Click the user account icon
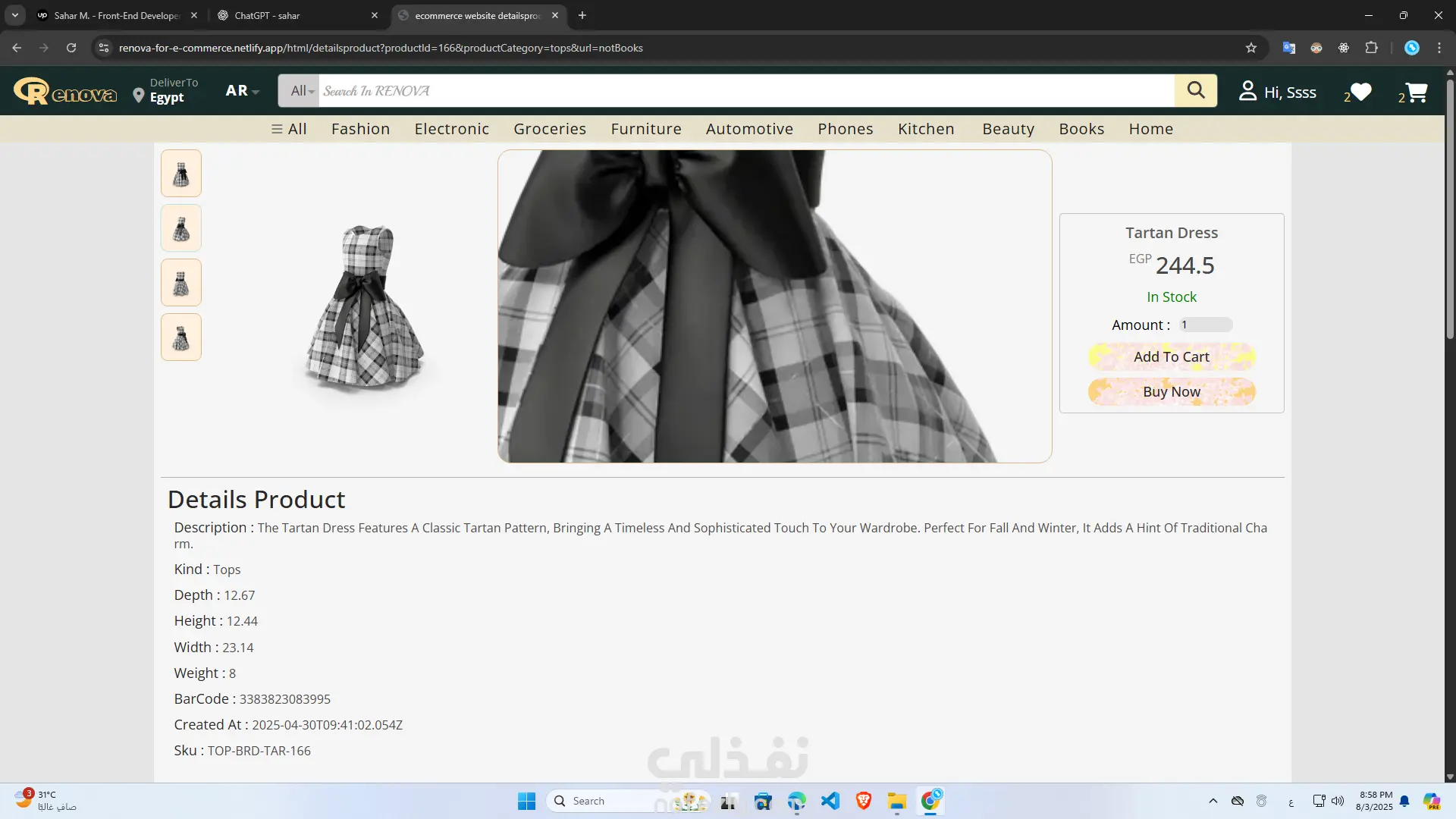The height and width of the screenshot is (819, 1456). (1247, 91)
